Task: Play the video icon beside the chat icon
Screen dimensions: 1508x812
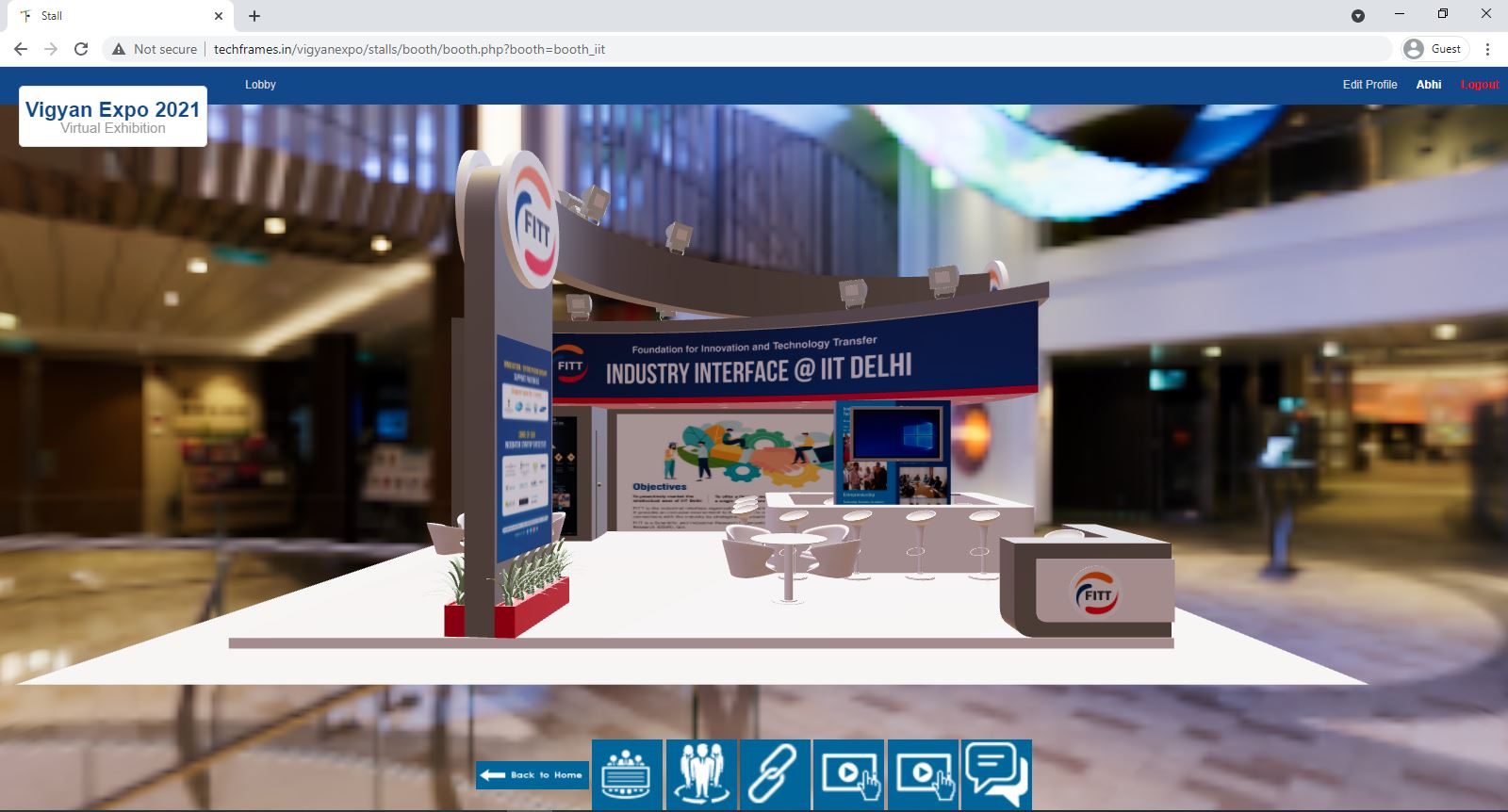Action: tap(923, 774)
